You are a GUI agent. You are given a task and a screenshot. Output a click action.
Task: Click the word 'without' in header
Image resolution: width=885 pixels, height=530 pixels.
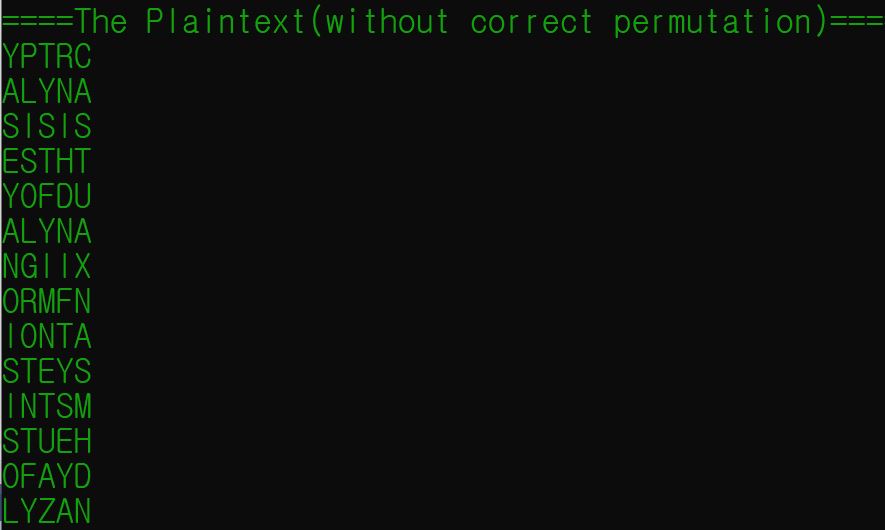[x=387, y=21]
